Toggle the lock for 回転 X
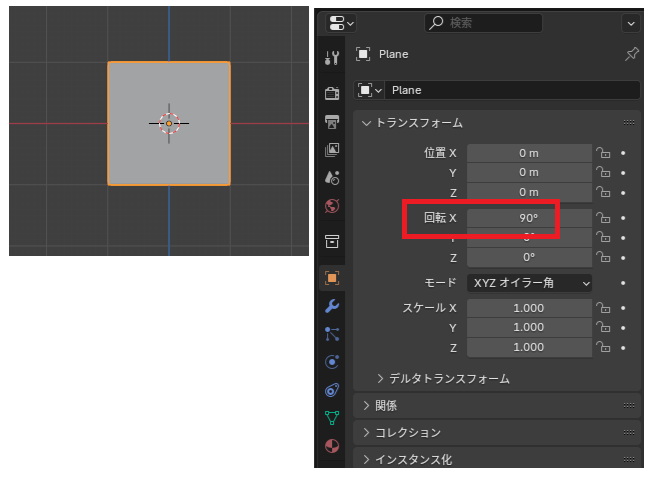The image size is (652, 479). click(603, 218)
